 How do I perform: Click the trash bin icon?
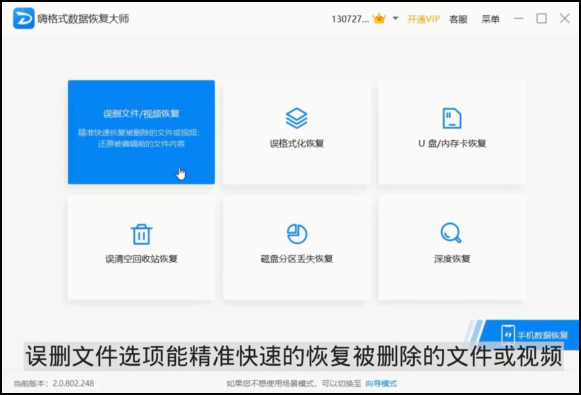click(x=142, y=234)
